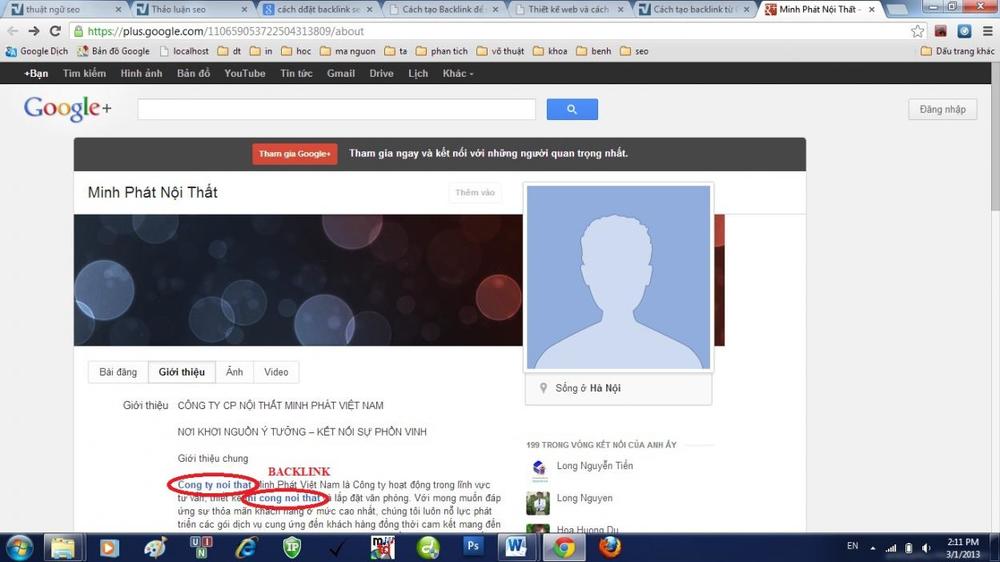Open Lịch in the top bar
This screenshot has height=562, width=1000.
(x=418, y=73)
